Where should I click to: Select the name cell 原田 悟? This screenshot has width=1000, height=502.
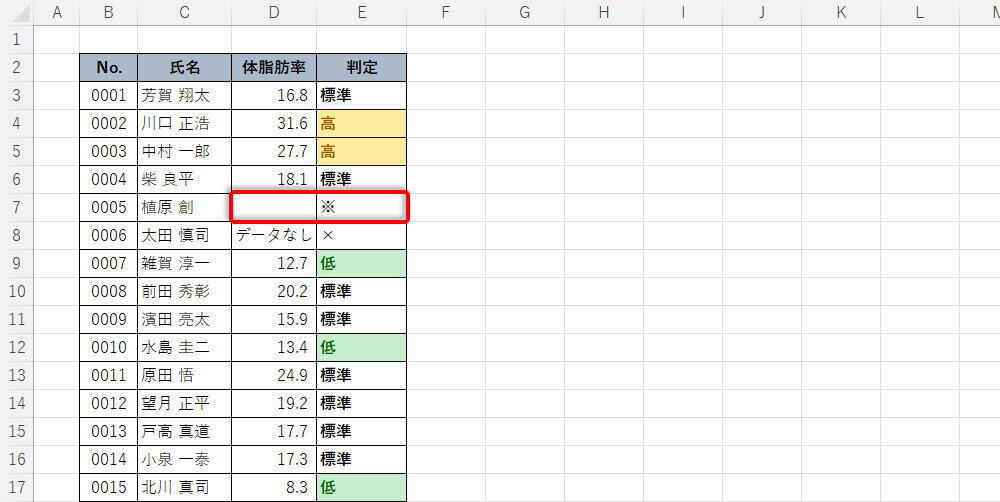[x=184, y=375]
